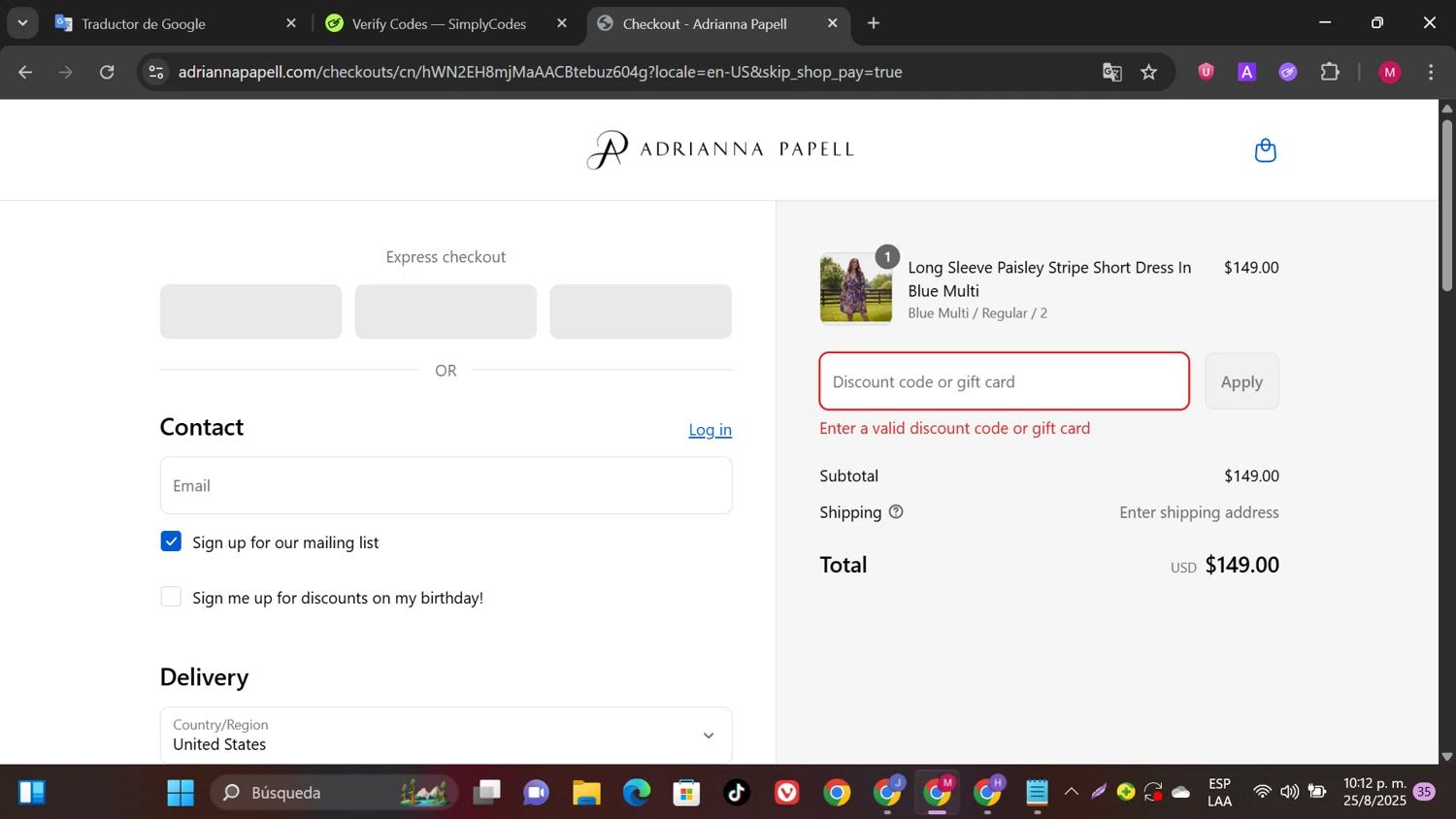Image resolution: width=1456 pixels, height=819 pixels.
Task: Switch to Traductor de Google tab
Action: click(175, 23)
